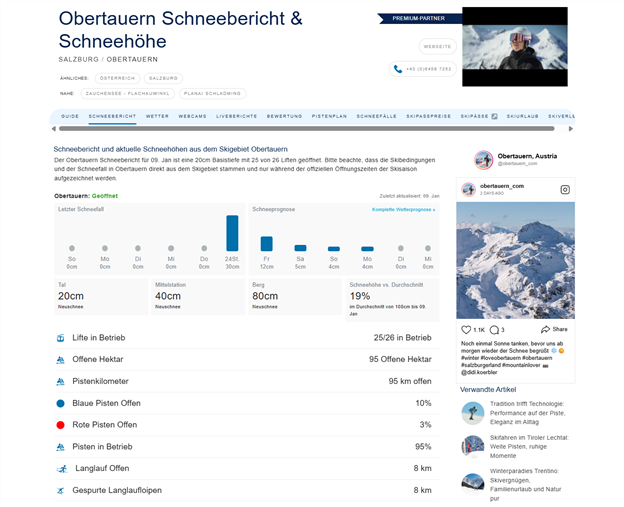624x507 pixels.
Task: Open the Planai Schladming tag
Action: (x=212, y=94)
